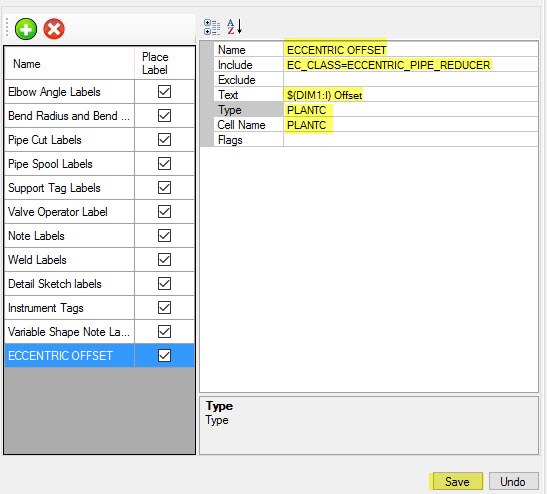Select the Support Tag Labels row
Viewport: 547px width, 494px height.
pyautogui.click(x=99, y=188)
